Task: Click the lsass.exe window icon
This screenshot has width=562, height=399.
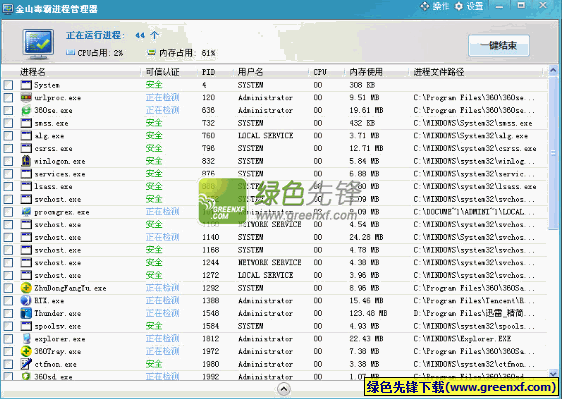Action: tap(26, 186)
